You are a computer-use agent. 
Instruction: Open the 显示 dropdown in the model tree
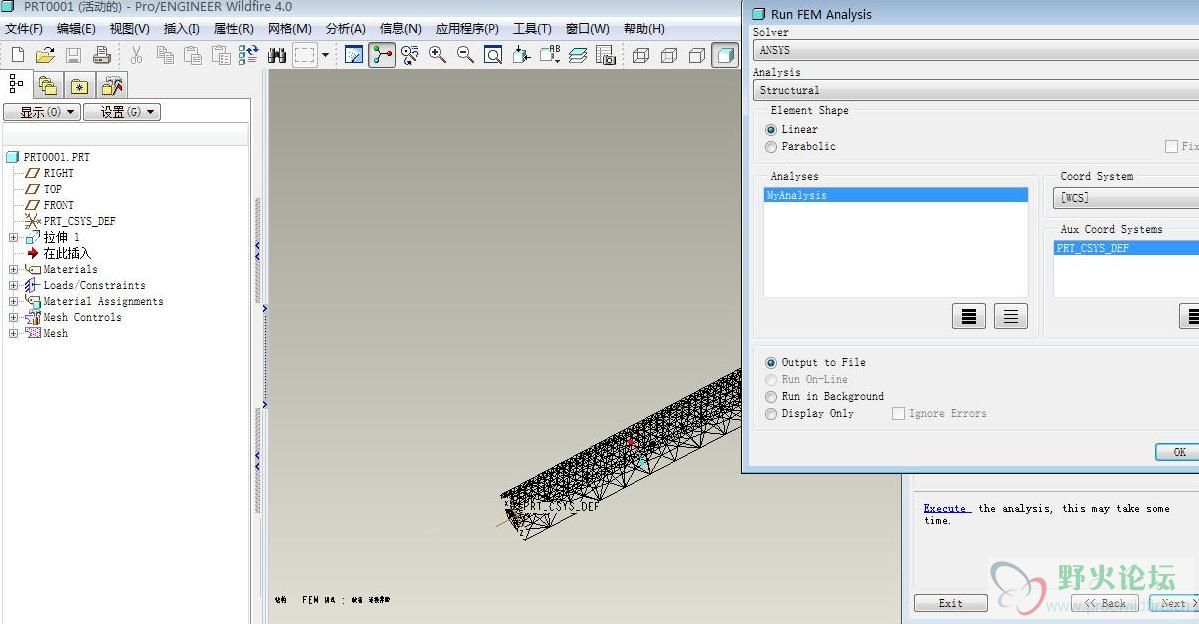(42, 112)
